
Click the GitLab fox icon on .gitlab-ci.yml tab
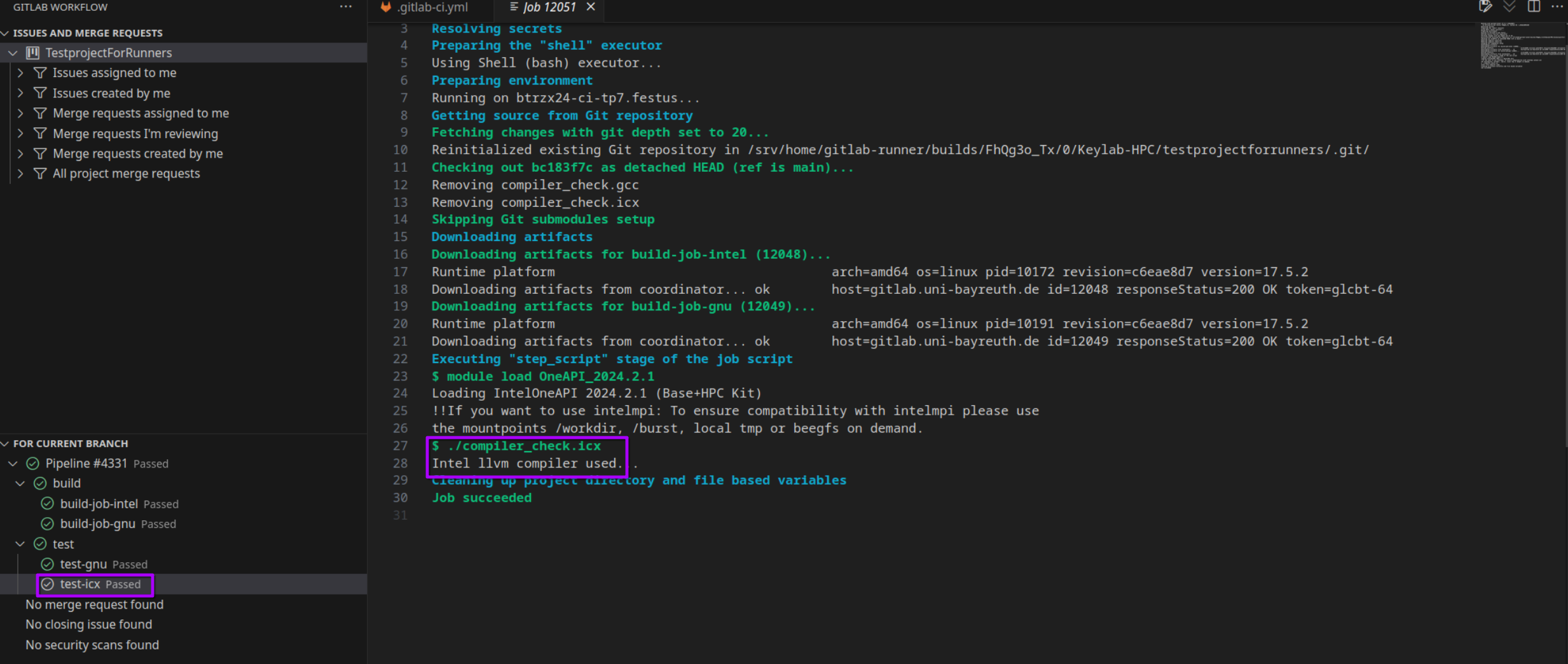click(x=385, y=7)
